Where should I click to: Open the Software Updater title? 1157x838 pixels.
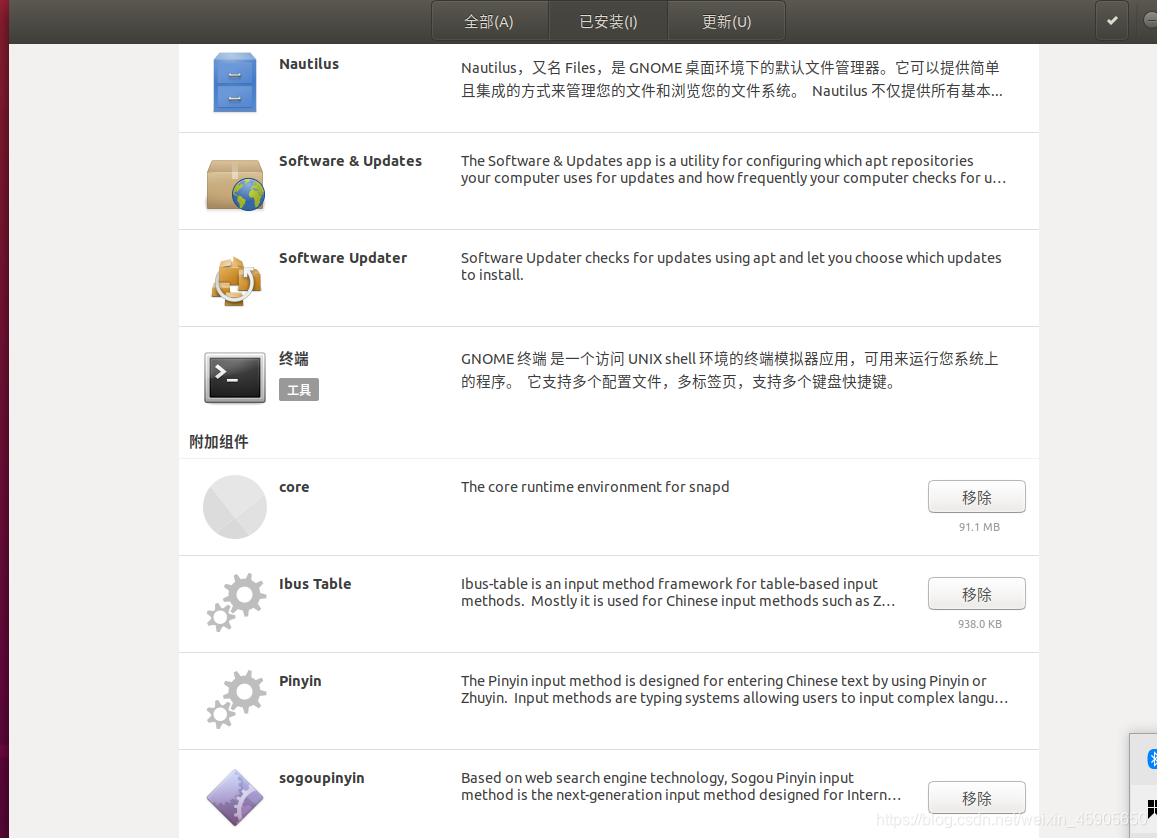[343, 258]
